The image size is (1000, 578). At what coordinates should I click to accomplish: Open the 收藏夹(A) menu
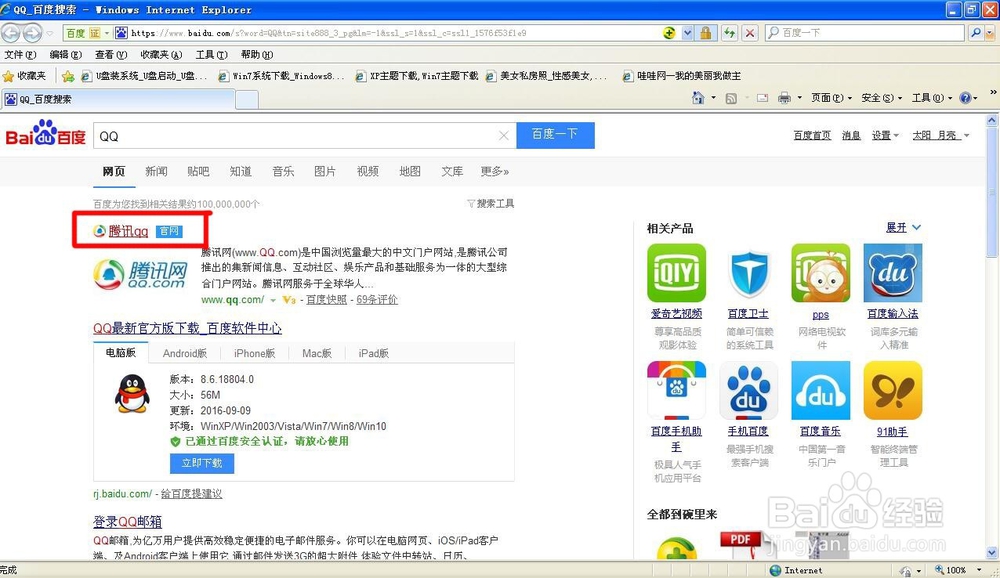coord(161,55)
